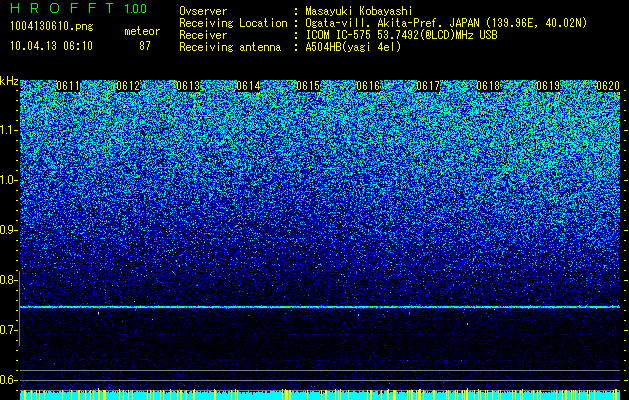This screenshot has width=629, height=400.
Task: Select the filename 1004130610.png
Action: point(52,26)
